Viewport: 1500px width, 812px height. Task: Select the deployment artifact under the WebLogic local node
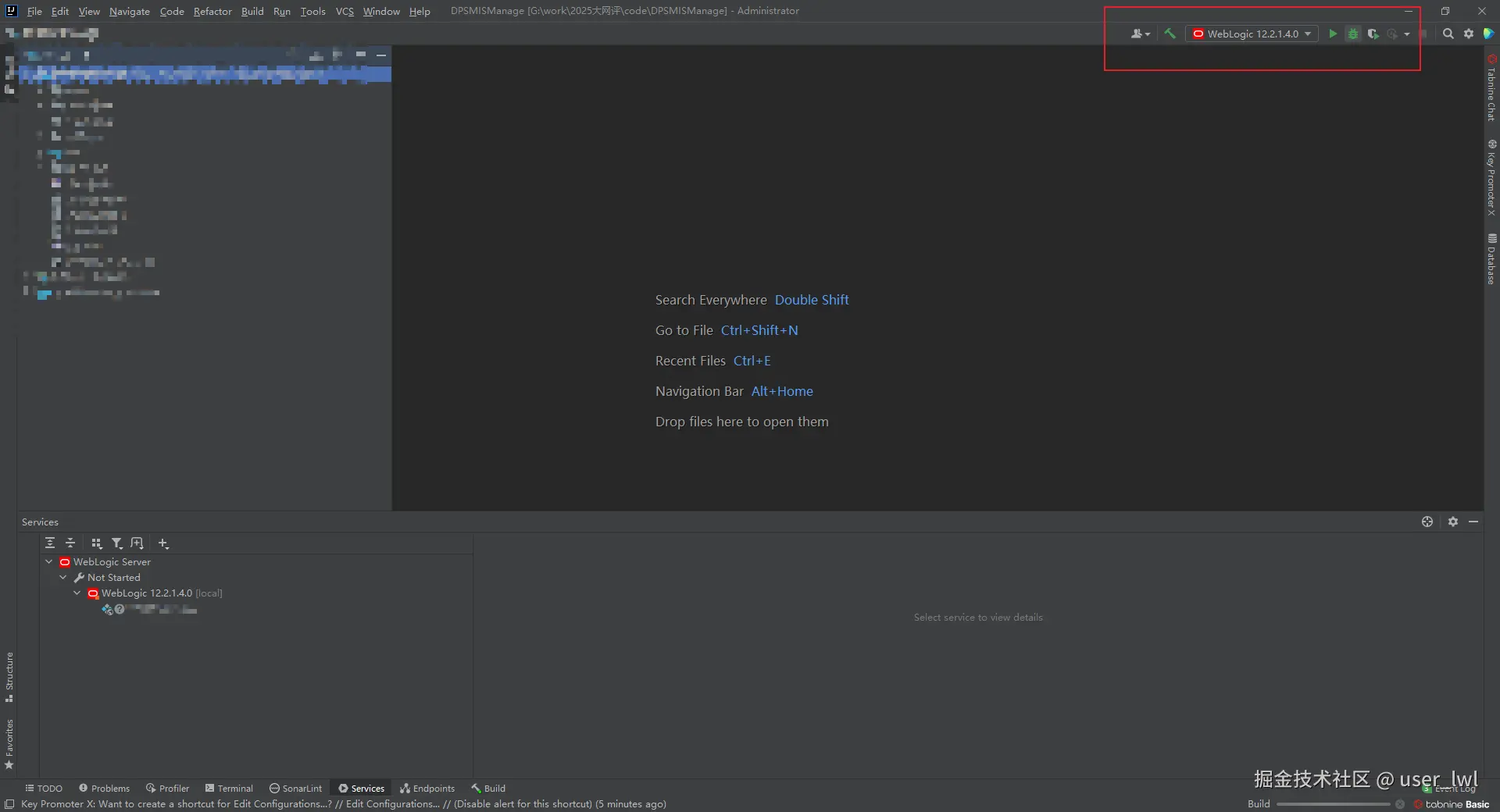point(149,609)
